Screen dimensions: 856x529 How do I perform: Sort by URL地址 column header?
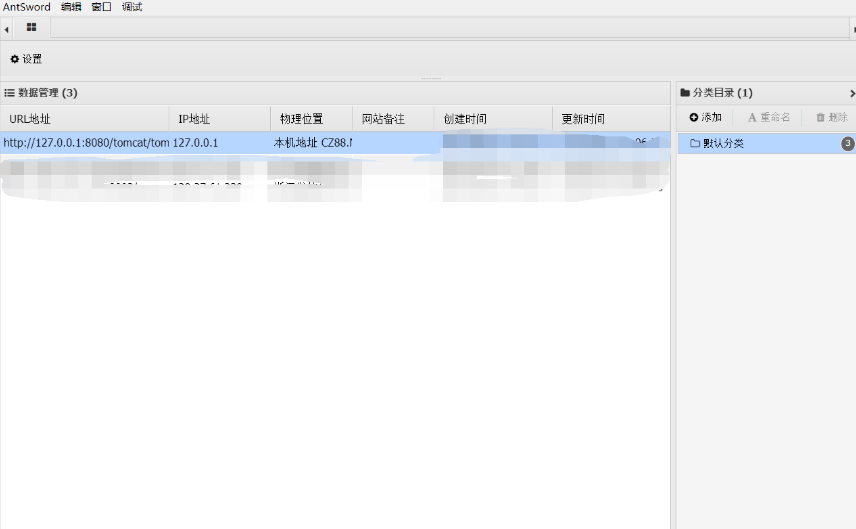coord(85,118)
